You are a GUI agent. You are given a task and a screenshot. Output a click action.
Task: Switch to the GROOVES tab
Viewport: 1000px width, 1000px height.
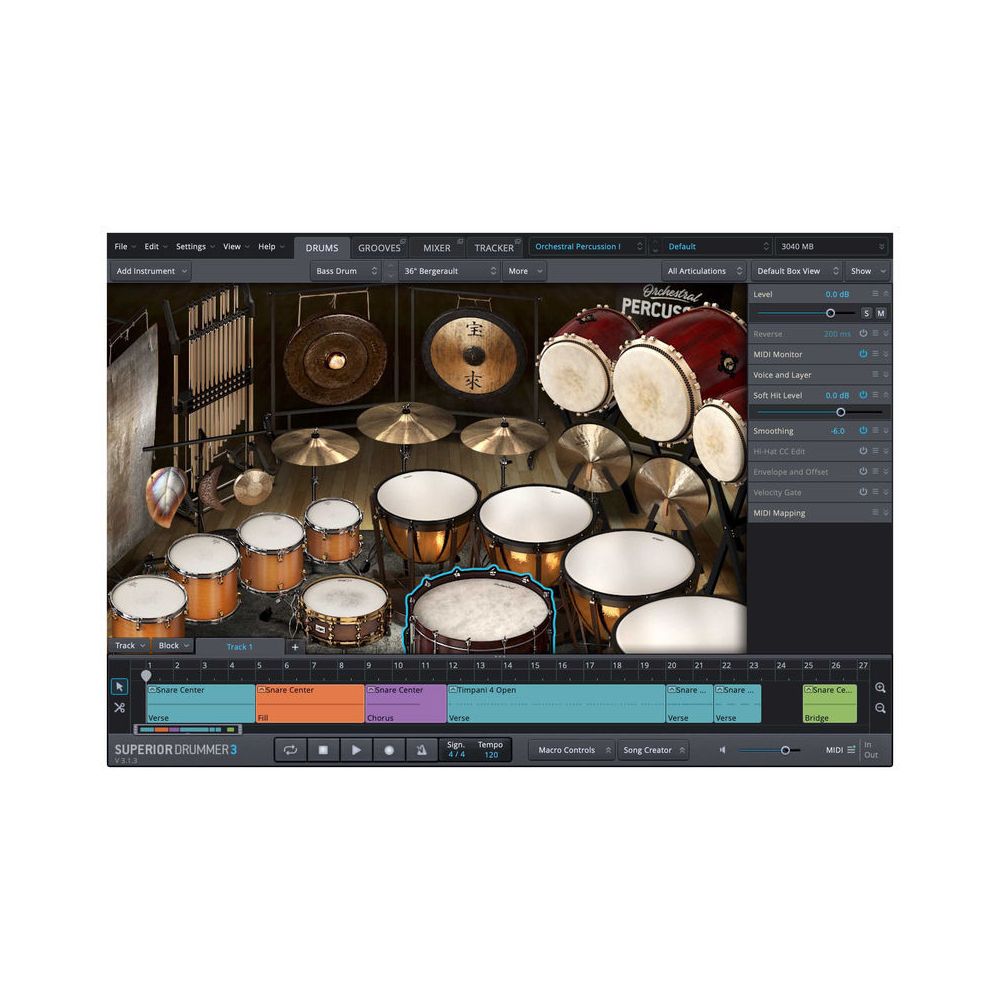pos(380,247)
